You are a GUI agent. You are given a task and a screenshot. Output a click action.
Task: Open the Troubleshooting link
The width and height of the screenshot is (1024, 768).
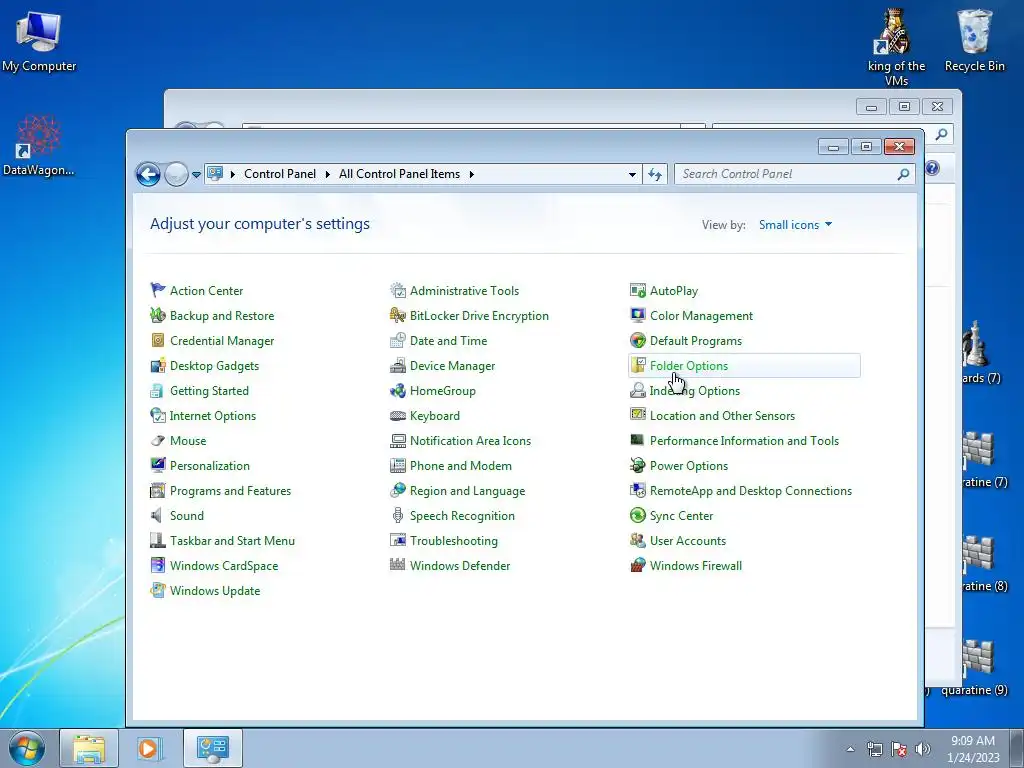[x=453, y=541]
